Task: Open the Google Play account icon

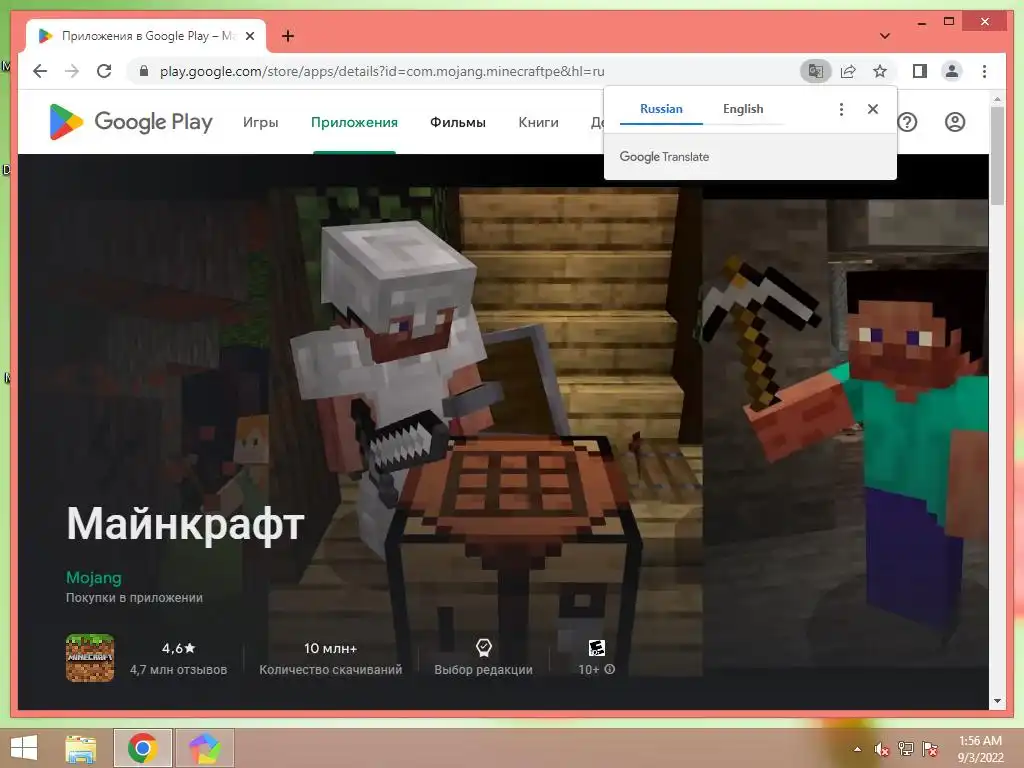Action: (955, 122)
